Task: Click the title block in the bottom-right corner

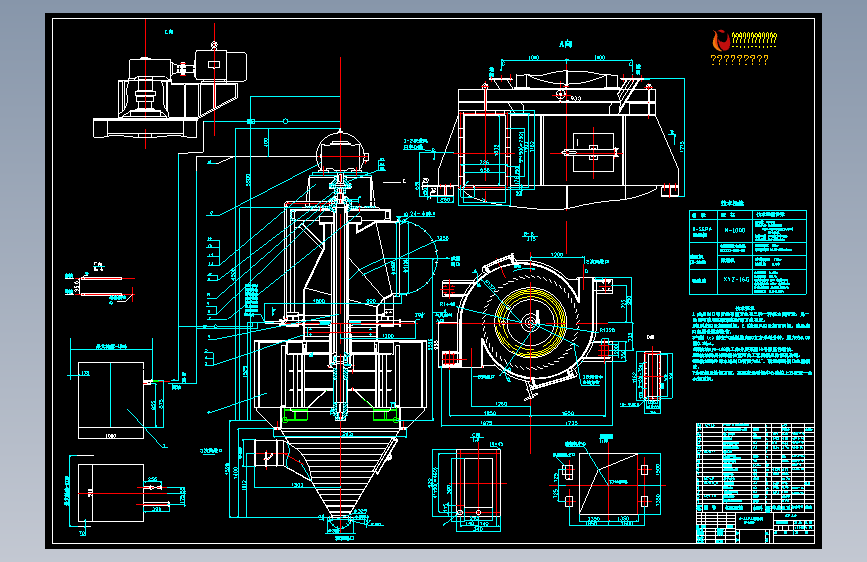Action: click(755, 528)
